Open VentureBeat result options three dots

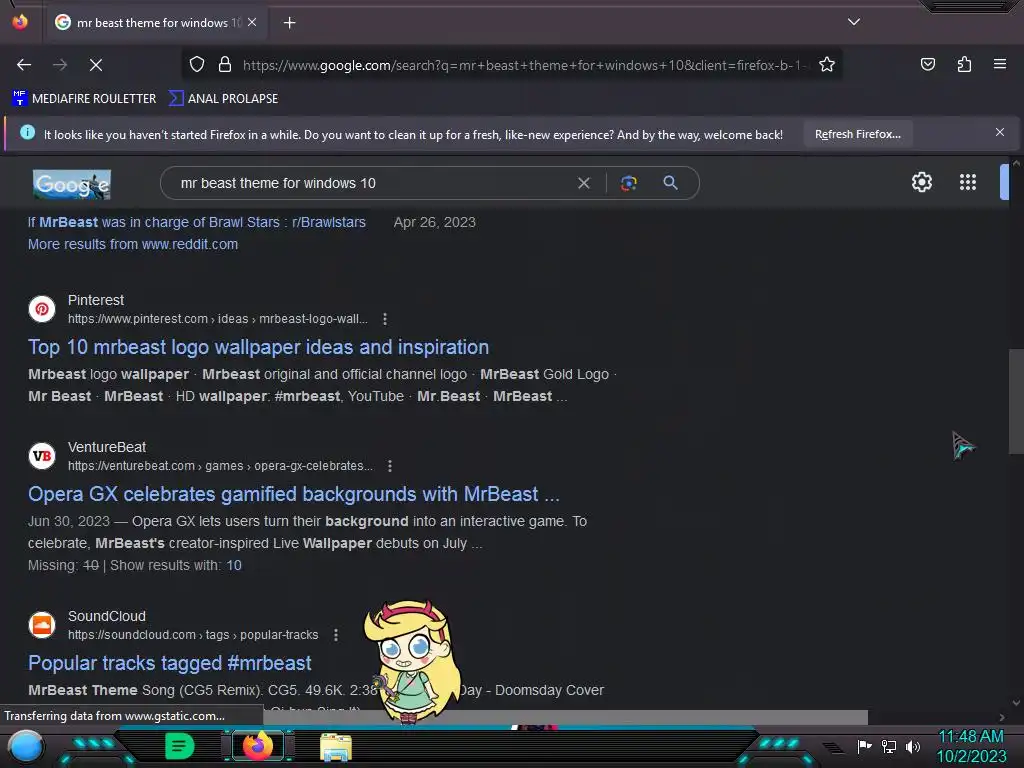pyautogui.click(x=390, y=466)
